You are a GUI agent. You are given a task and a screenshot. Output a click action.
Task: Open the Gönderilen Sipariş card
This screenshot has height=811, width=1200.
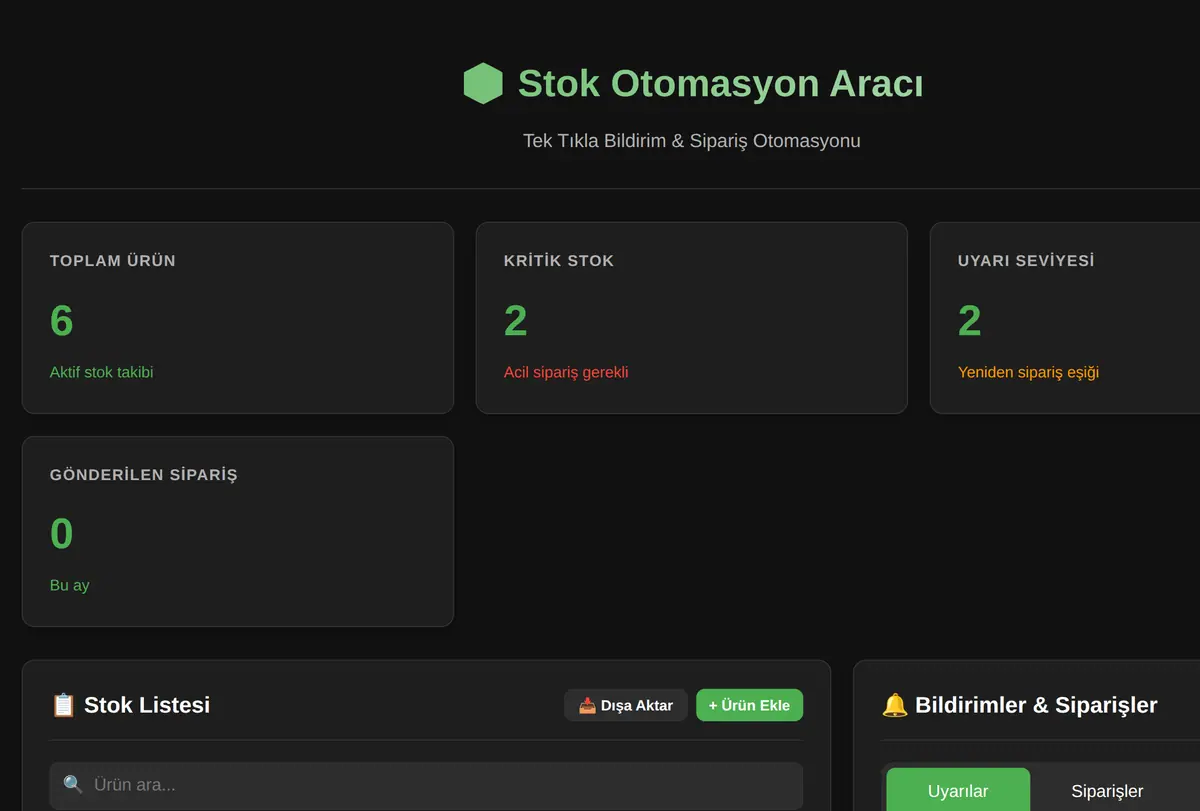click(x=238, y=531)
